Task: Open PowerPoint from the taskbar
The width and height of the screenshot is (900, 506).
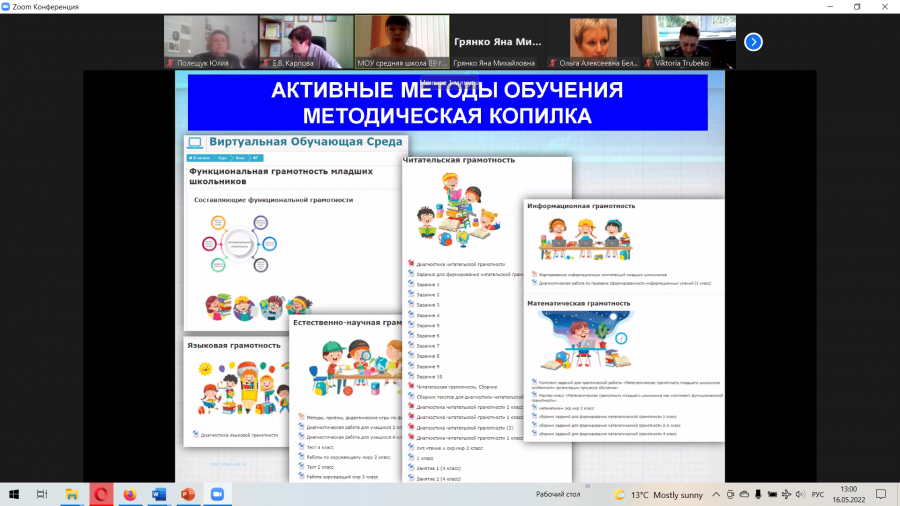Action: tap(188, 494)
